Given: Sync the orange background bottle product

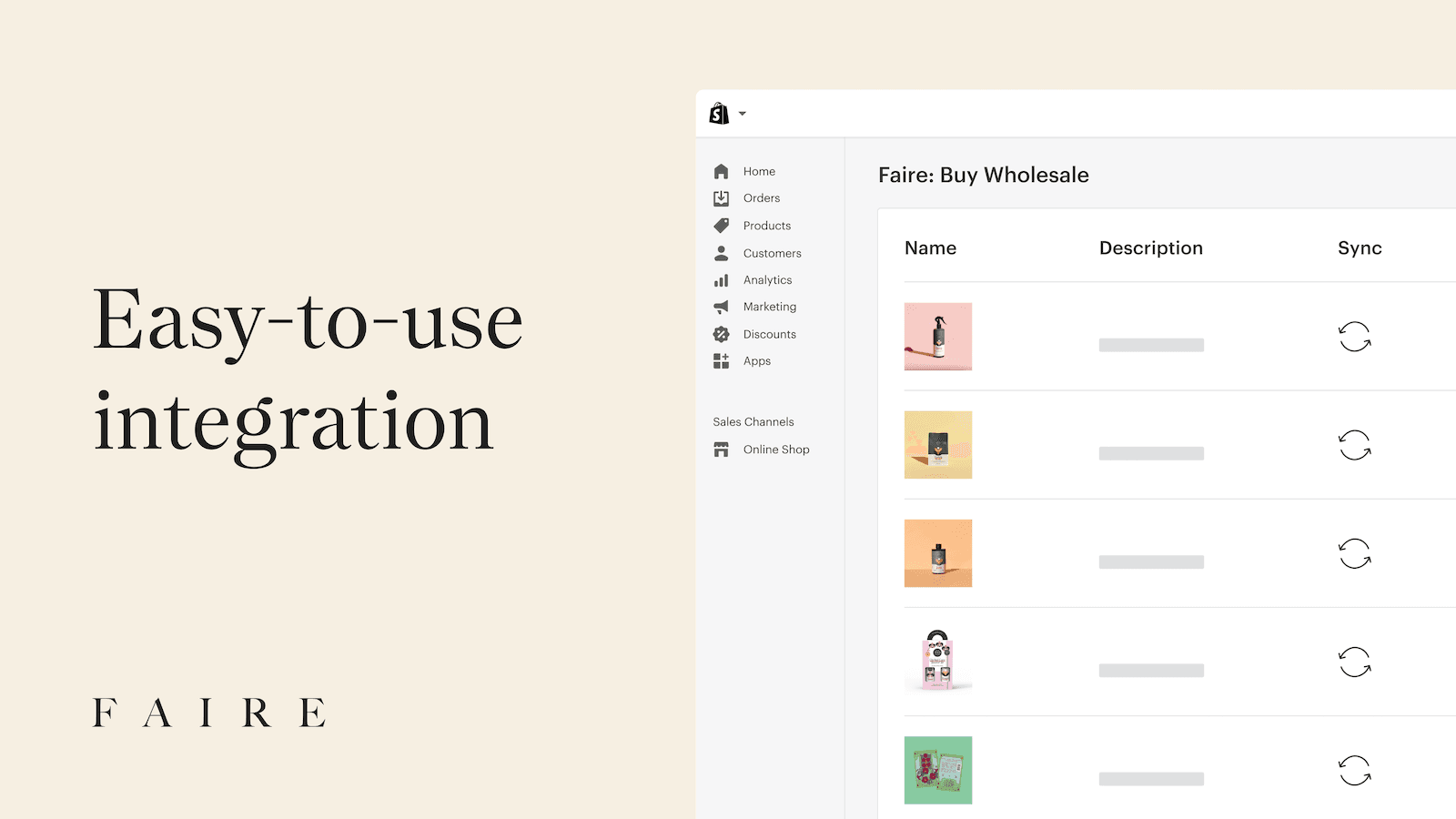Looking at the screenshot, I should pyautogui.click(x=1354, y=553).
